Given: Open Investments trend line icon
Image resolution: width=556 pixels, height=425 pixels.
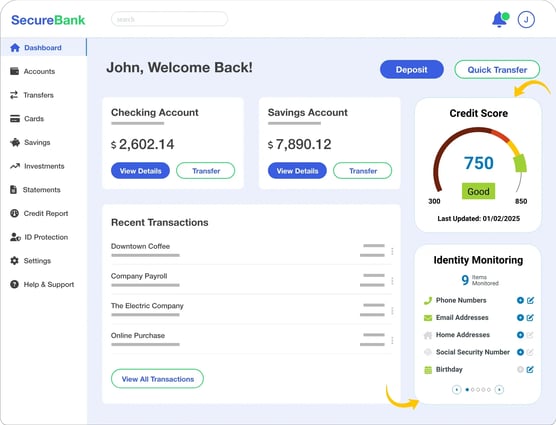Looking at the screenshot, I should coord(15,166).
